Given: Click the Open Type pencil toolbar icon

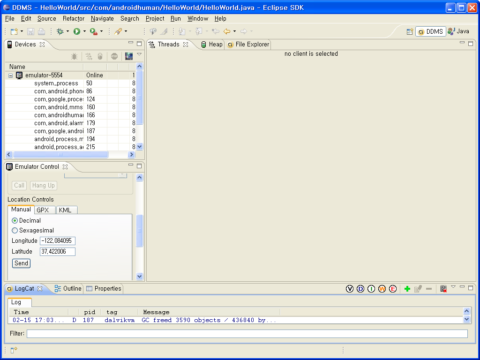Looking at the screenshot, I should point(118,31).
